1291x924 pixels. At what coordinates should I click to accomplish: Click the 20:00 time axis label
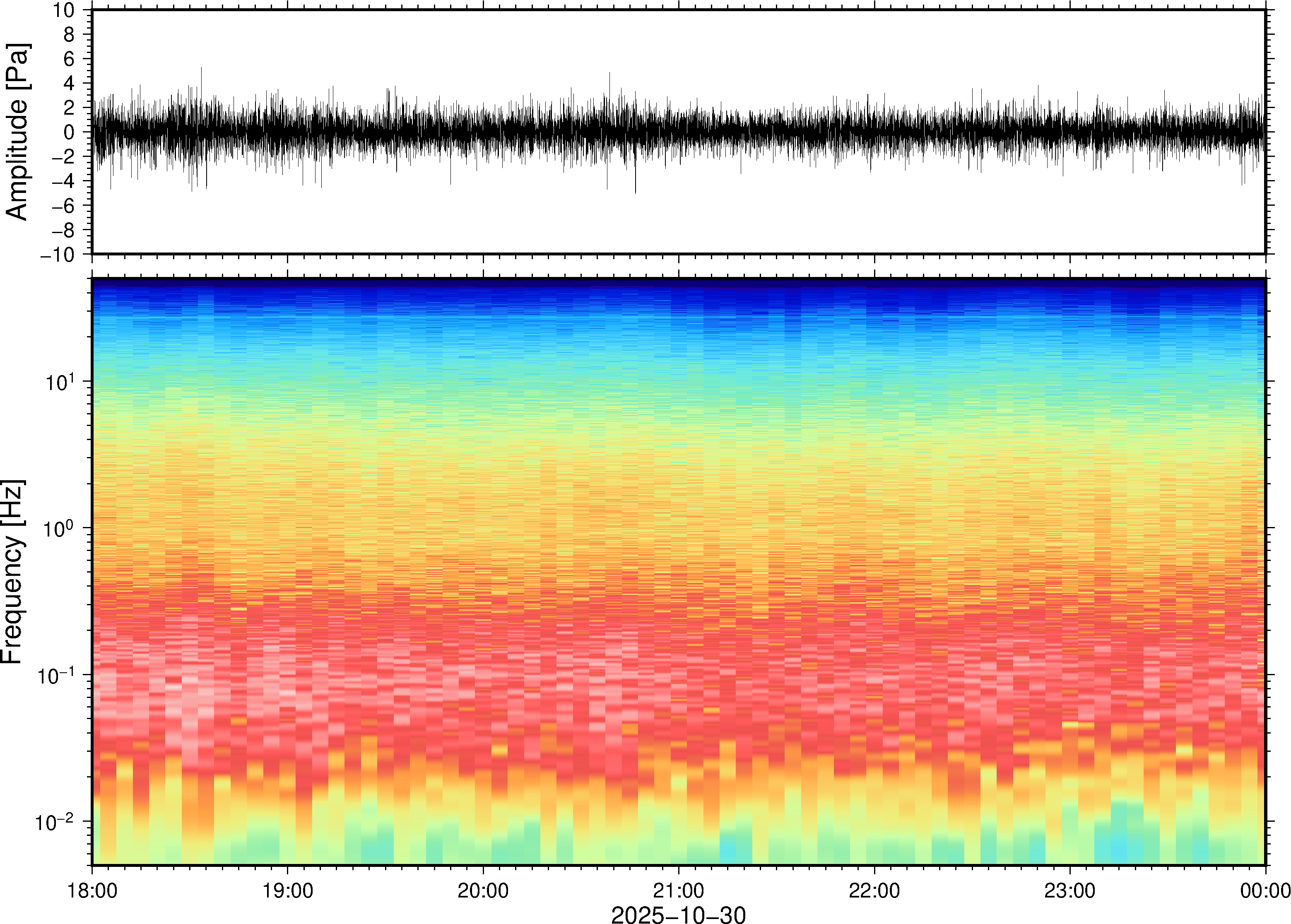[x=483, y=890]
